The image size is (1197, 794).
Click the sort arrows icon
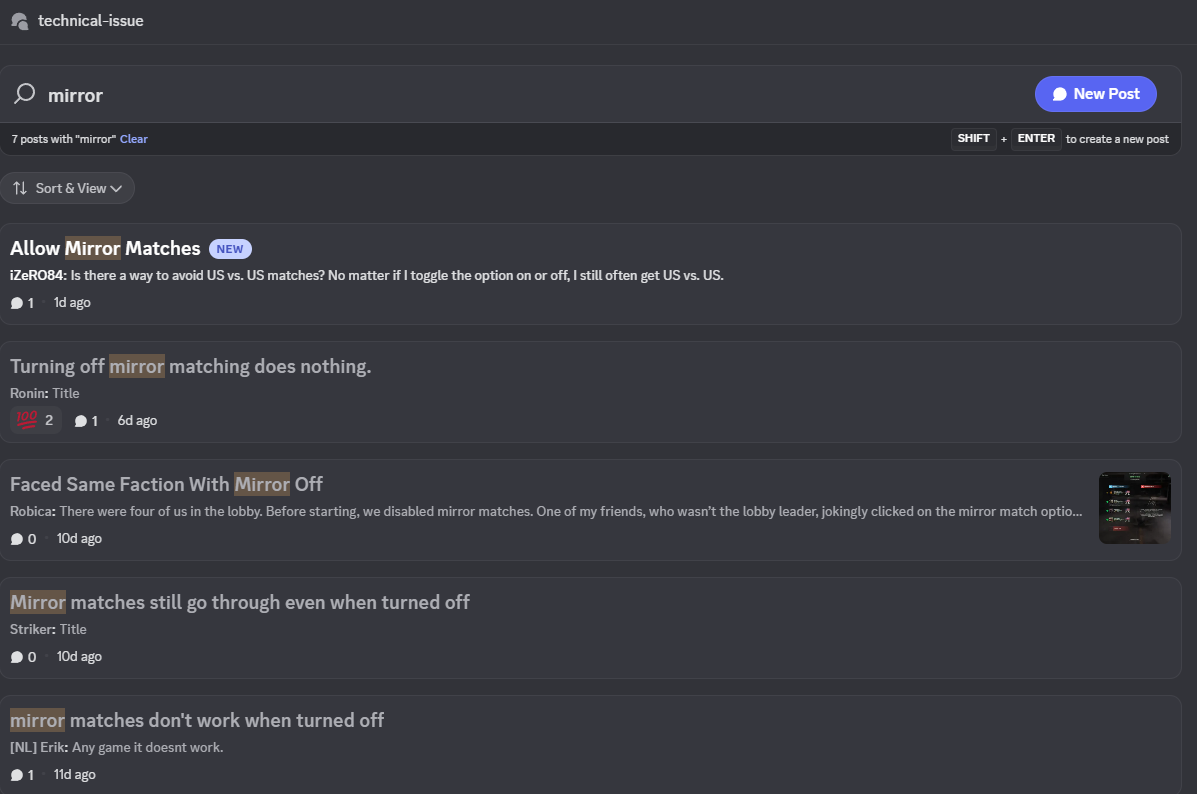pyautogui.click(x=20, y=188)
